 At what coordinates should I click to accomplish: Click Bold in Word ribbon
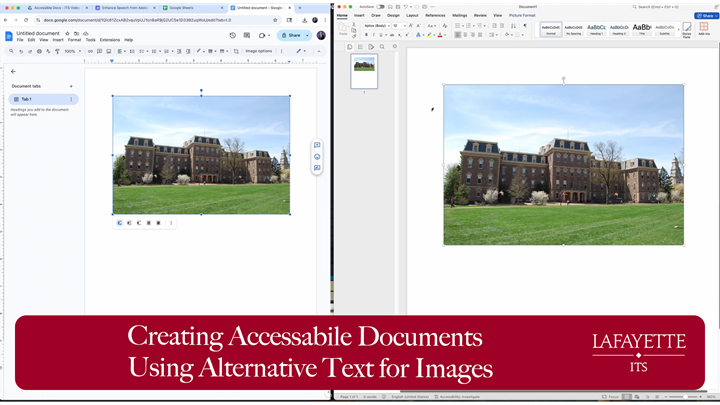coord(366,35)
